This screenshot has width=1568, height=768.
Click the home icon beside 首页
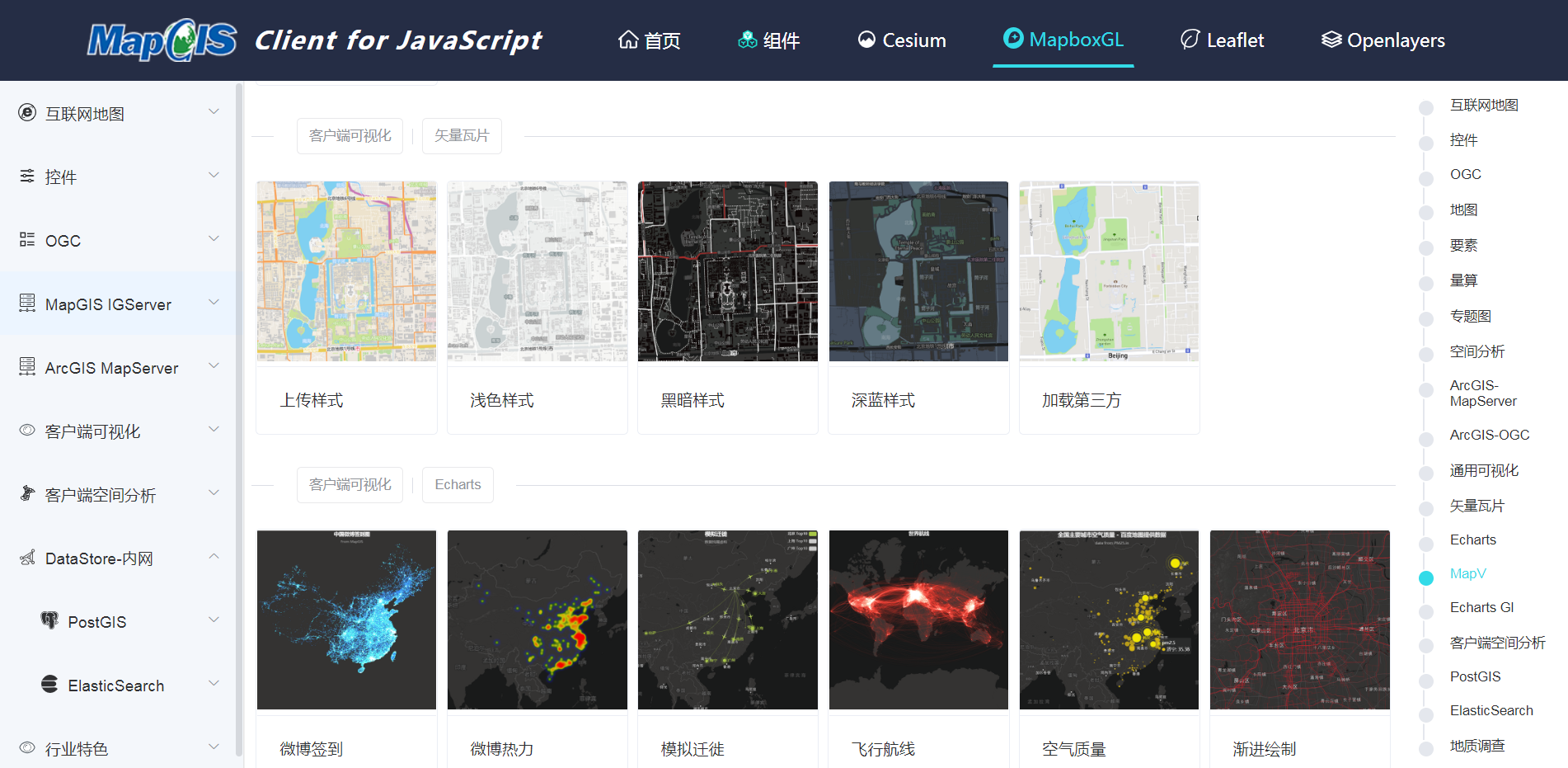(628, 40)
